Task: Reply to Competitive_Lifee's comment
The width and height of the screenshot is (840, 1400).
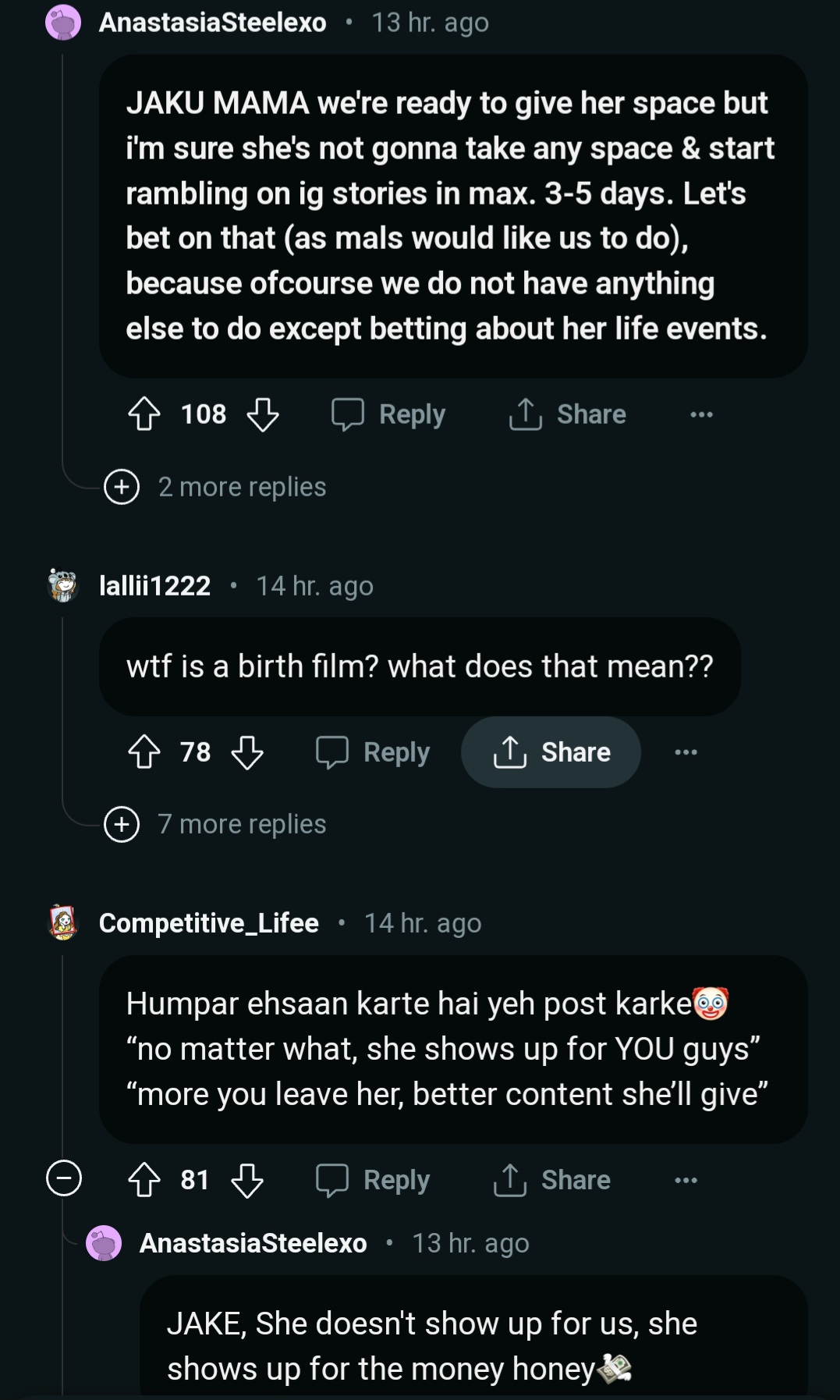Action: tap(374, 1180)
